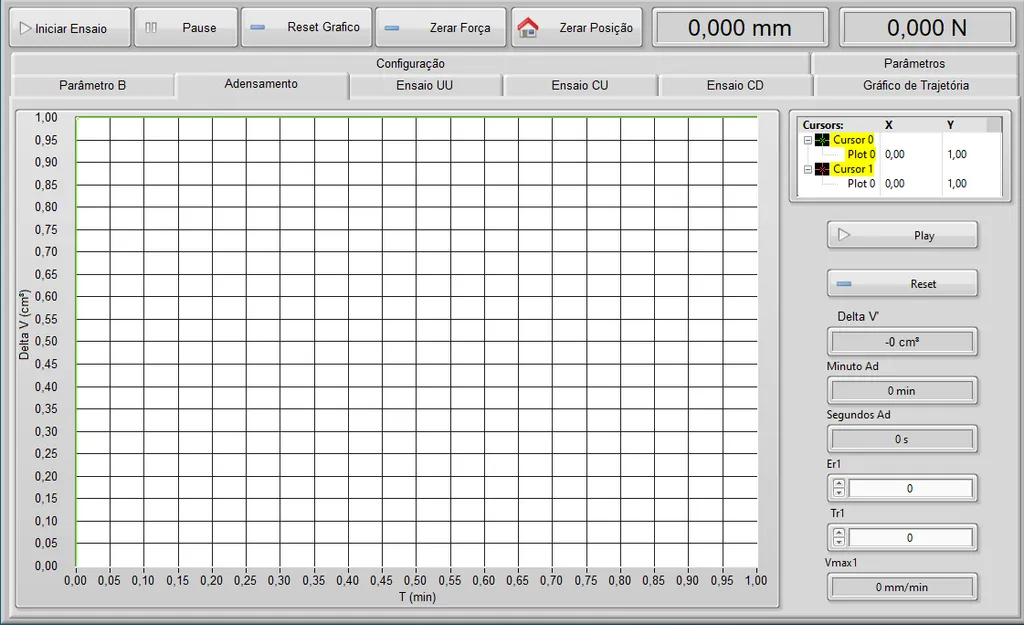Select the Cursor 0 label in cursor legend
This screenshot has width=1024, height=625.
coord(853,140)
